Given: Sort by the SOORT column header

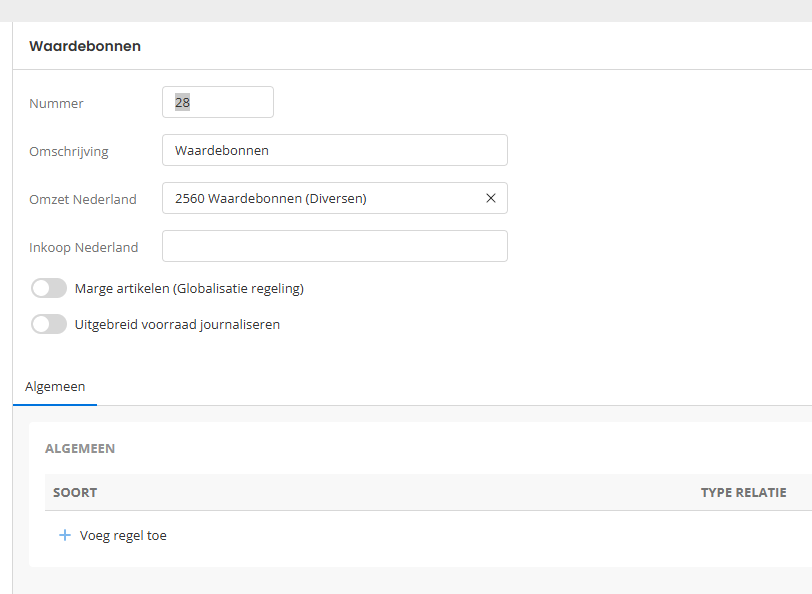Looking at the screenshot, I should pos(75,492).
